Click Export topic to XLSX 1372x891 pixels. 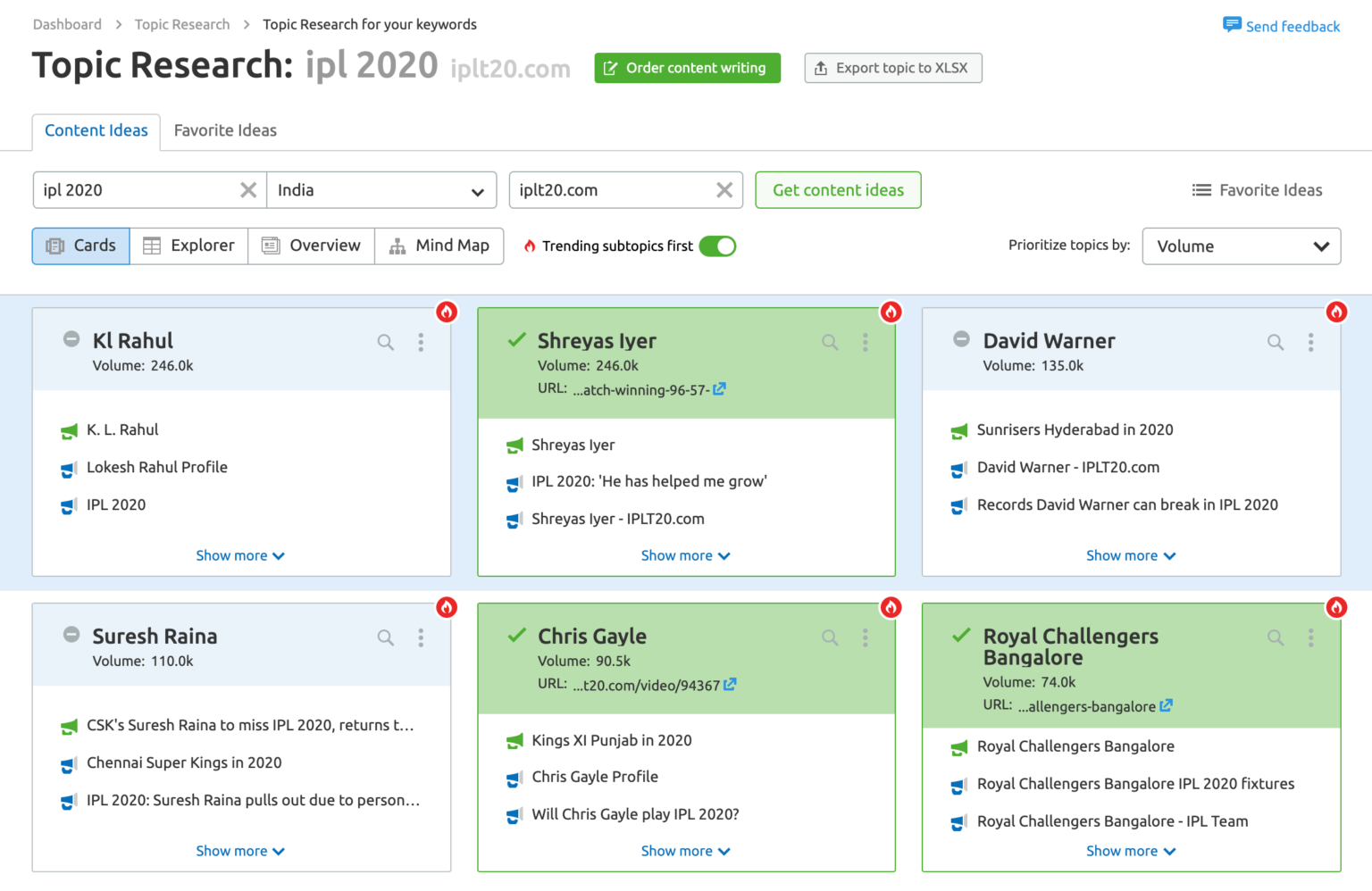pyautogui.click(x=892, y=68)
